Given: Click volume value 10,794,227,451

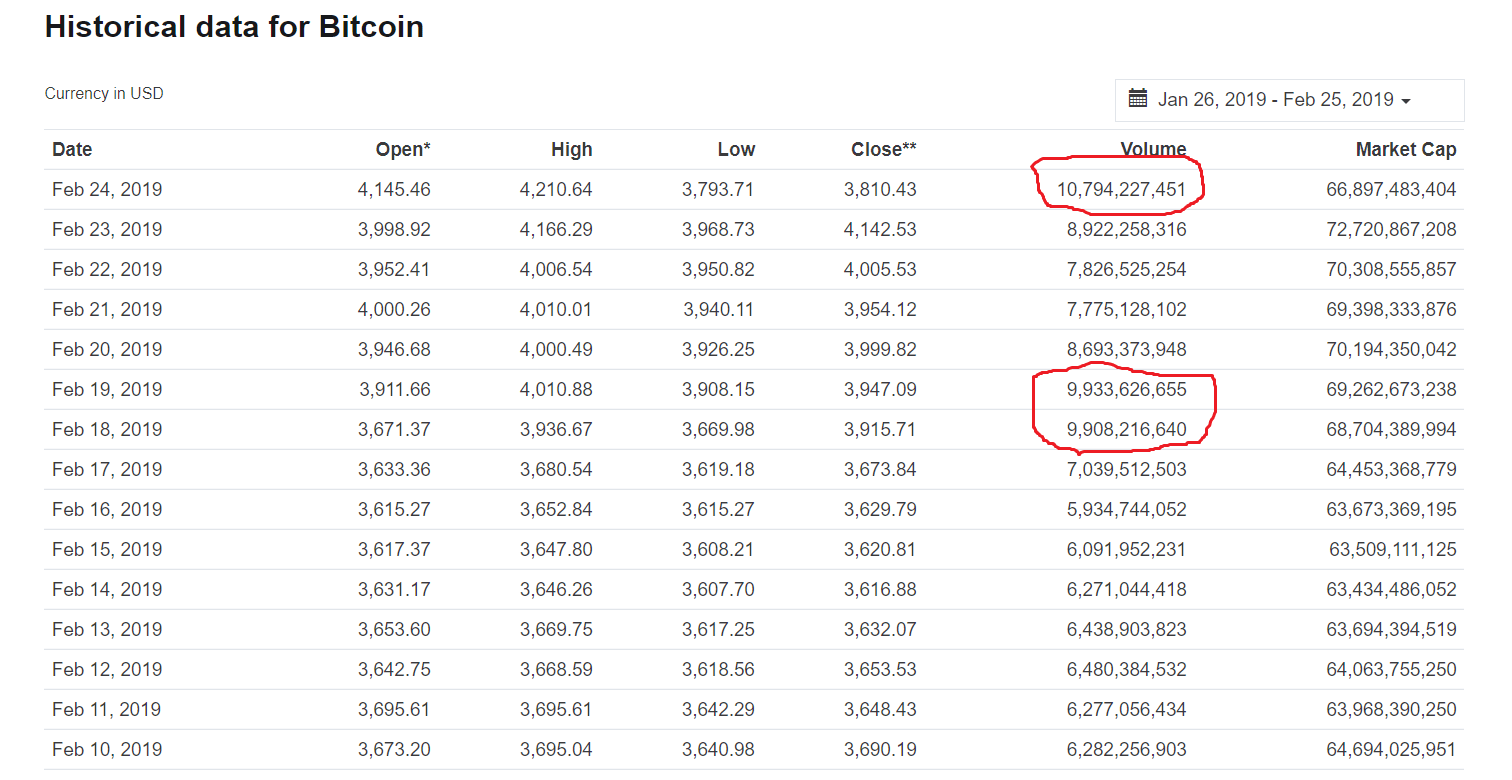Looking at the screenshot, I should pyautogui.click(x=1122, y=189).
